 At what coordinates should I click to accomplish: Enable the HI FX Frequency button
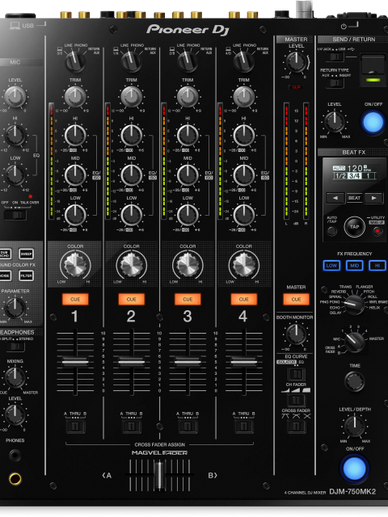click(x=377, y=265)
